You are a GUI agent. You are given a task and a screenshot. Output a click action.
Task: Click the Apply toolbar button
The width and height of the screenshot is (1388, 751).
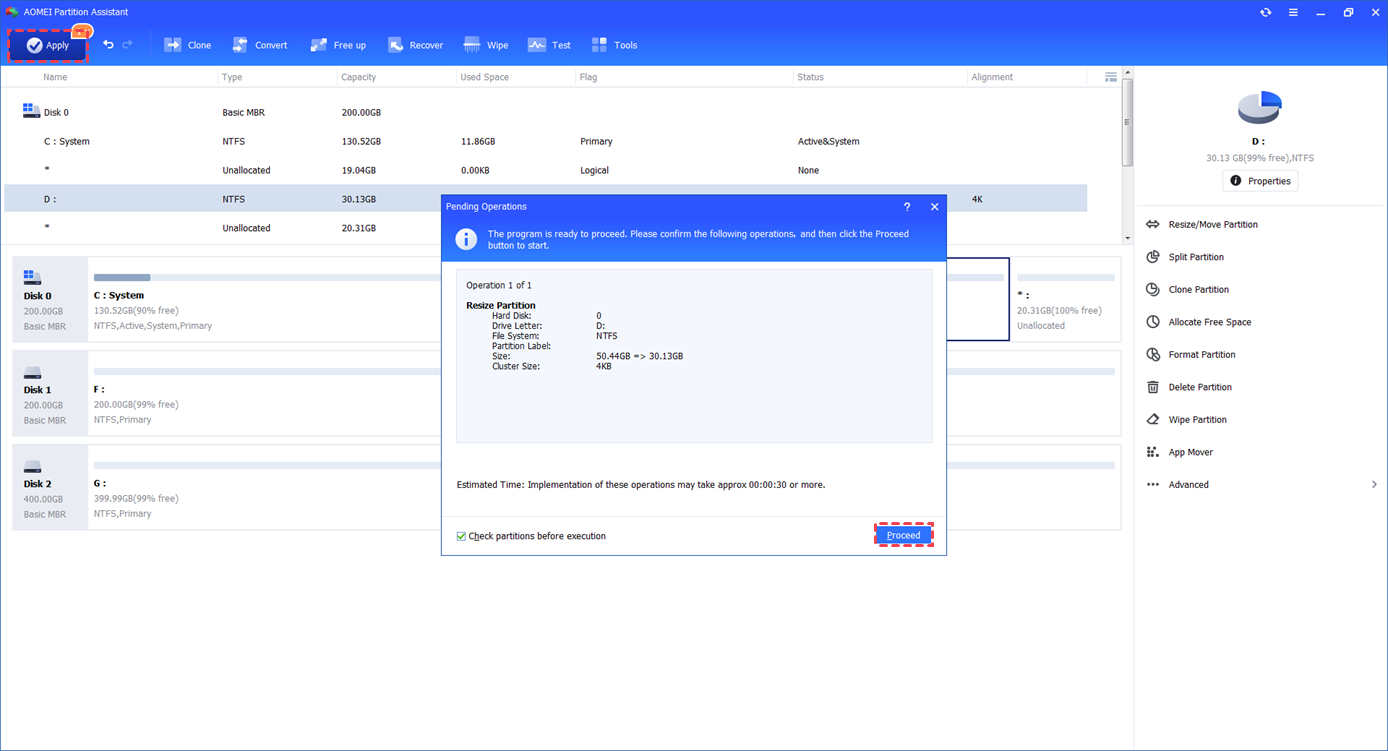48,45
